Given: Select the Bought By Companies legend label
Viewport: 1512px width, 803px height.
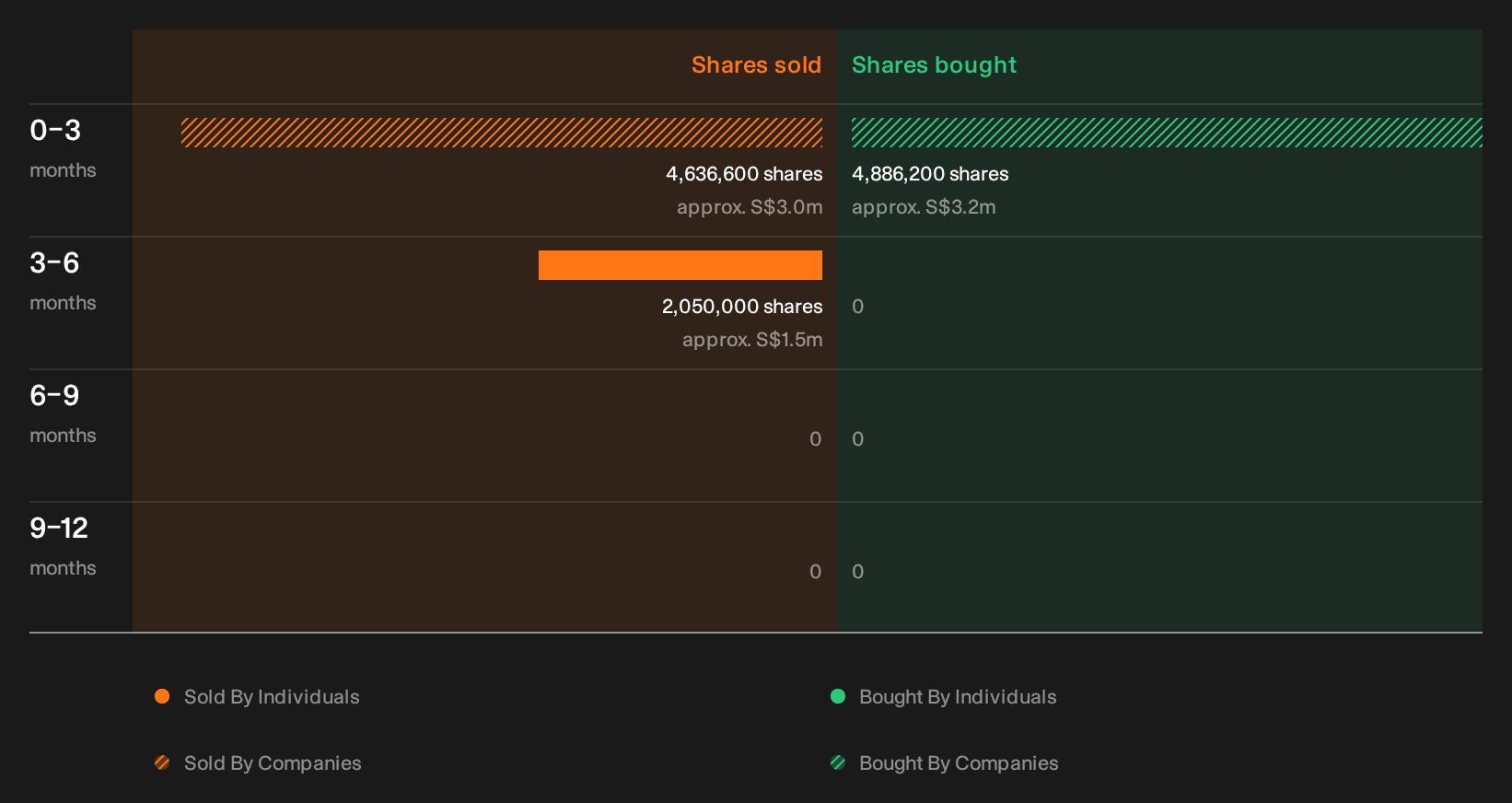Looking at the screenshot, I should (x=959, y=763).
